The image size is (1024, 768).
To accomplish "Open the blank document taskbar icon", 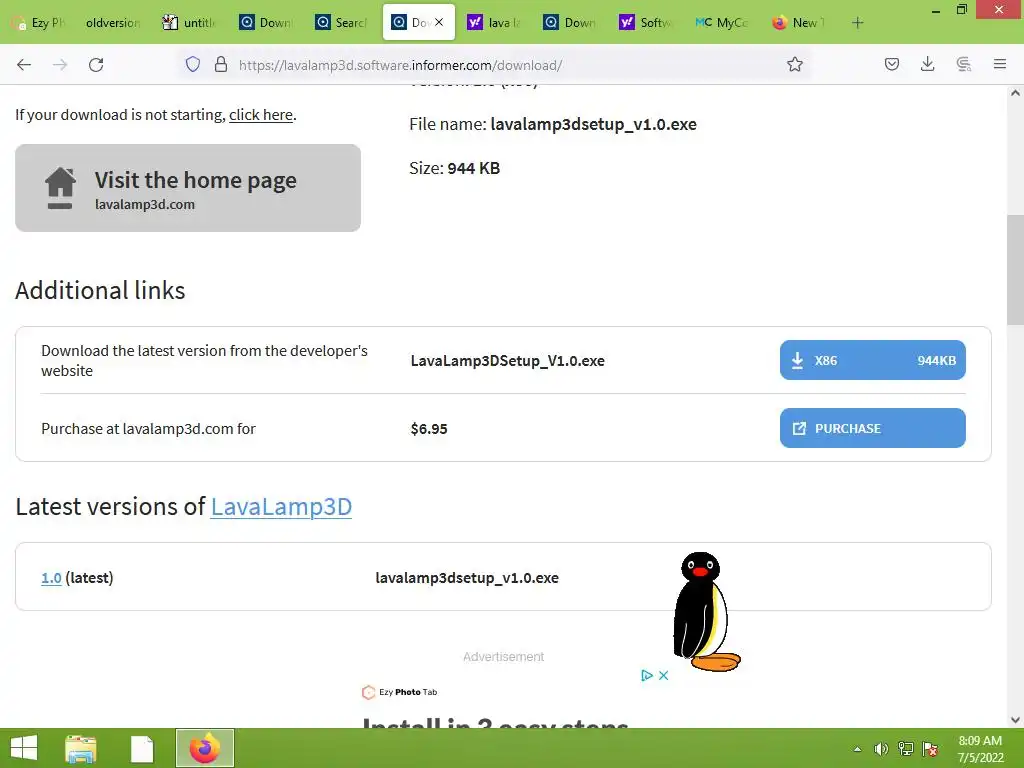I will point(142,748).
